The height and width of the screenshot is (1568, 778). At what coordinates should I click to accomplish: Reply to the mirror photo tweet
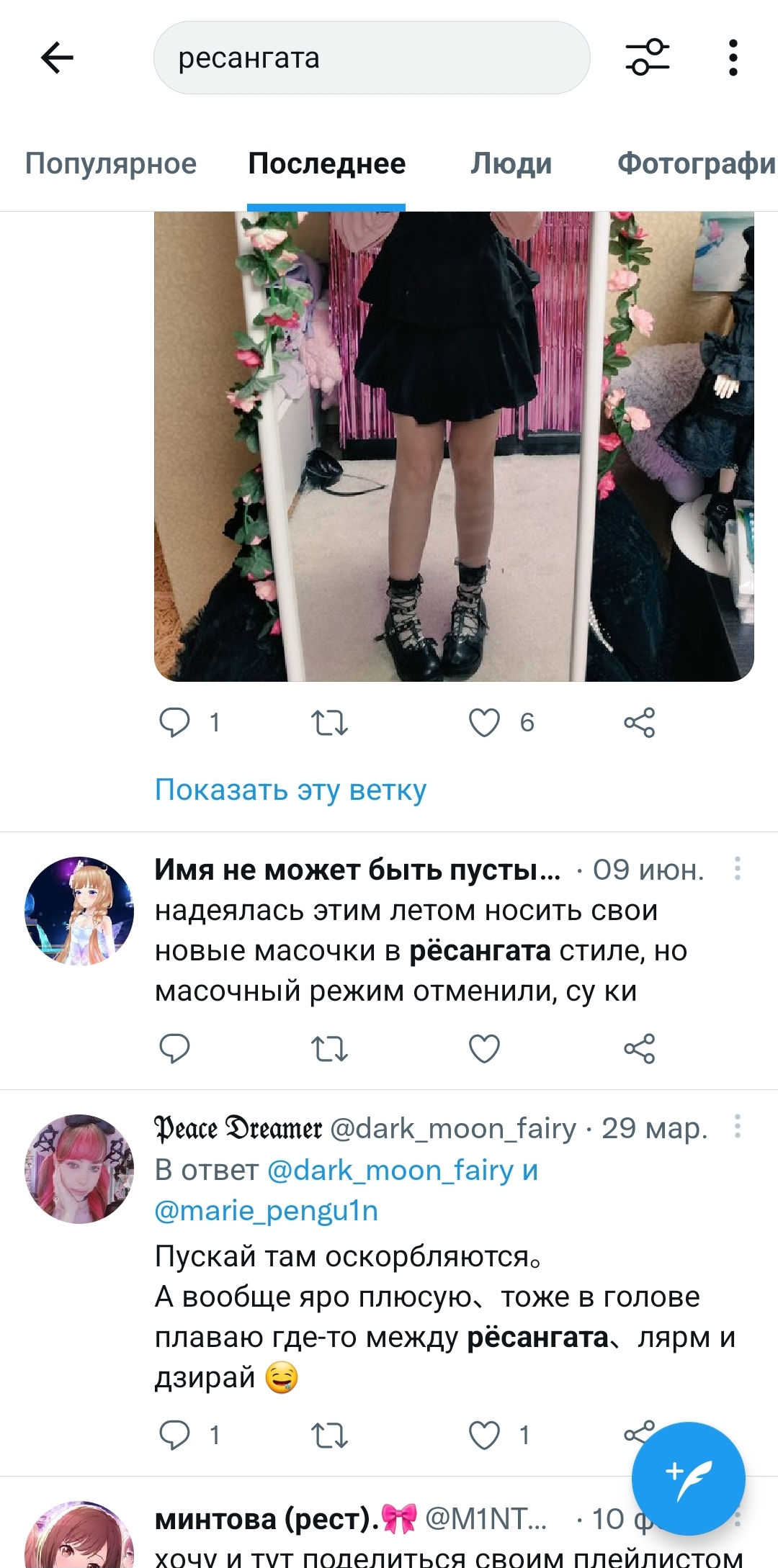[x=174, y=722]
